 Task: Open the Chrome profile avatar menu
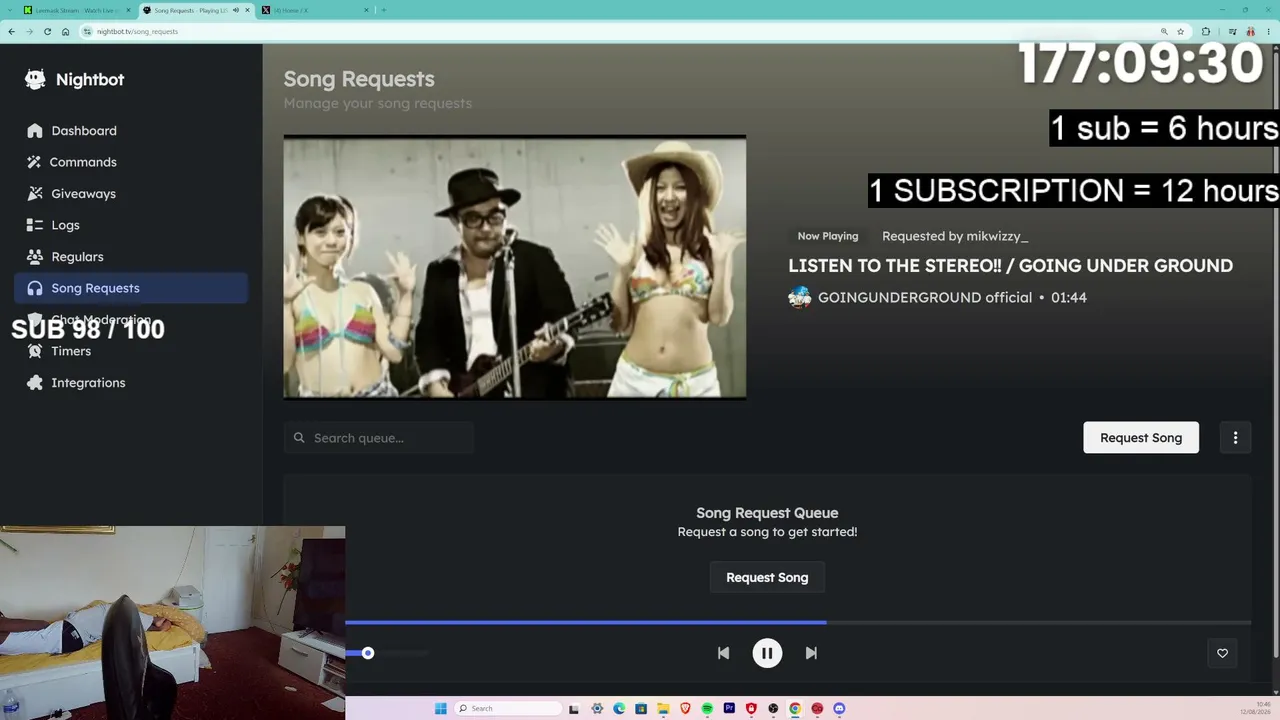pos(1250,31)
